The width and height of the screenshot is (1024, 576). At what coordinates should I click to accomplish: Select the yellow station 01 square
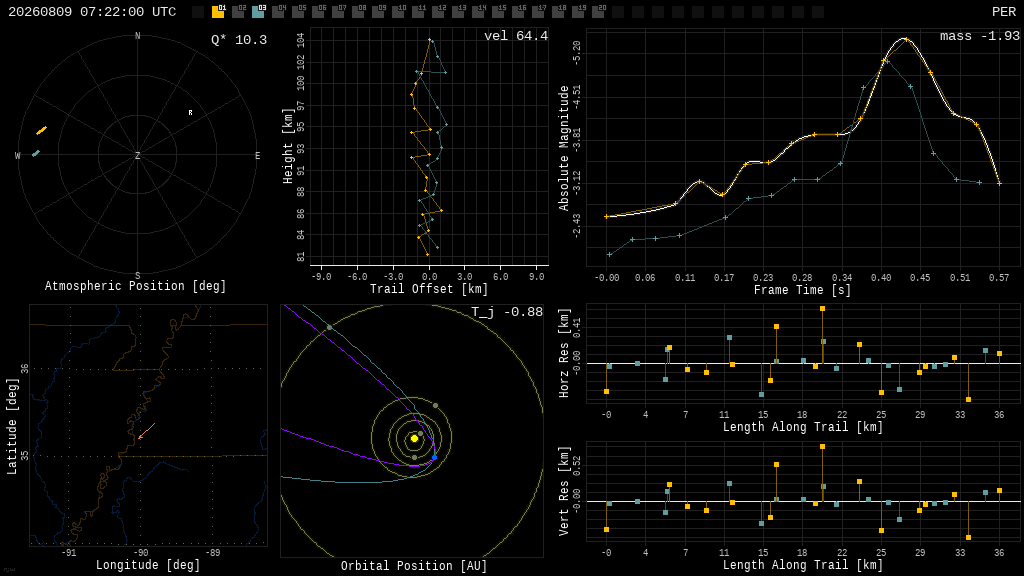[218, 12]
